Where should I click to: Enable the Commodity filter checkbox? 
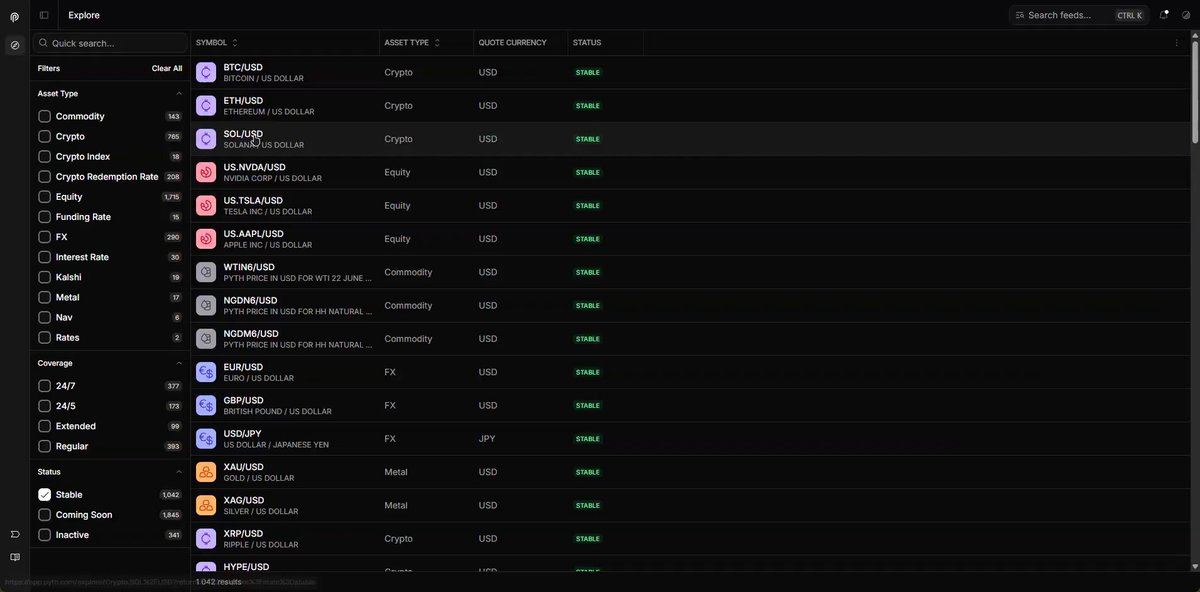tap(44, 116)
